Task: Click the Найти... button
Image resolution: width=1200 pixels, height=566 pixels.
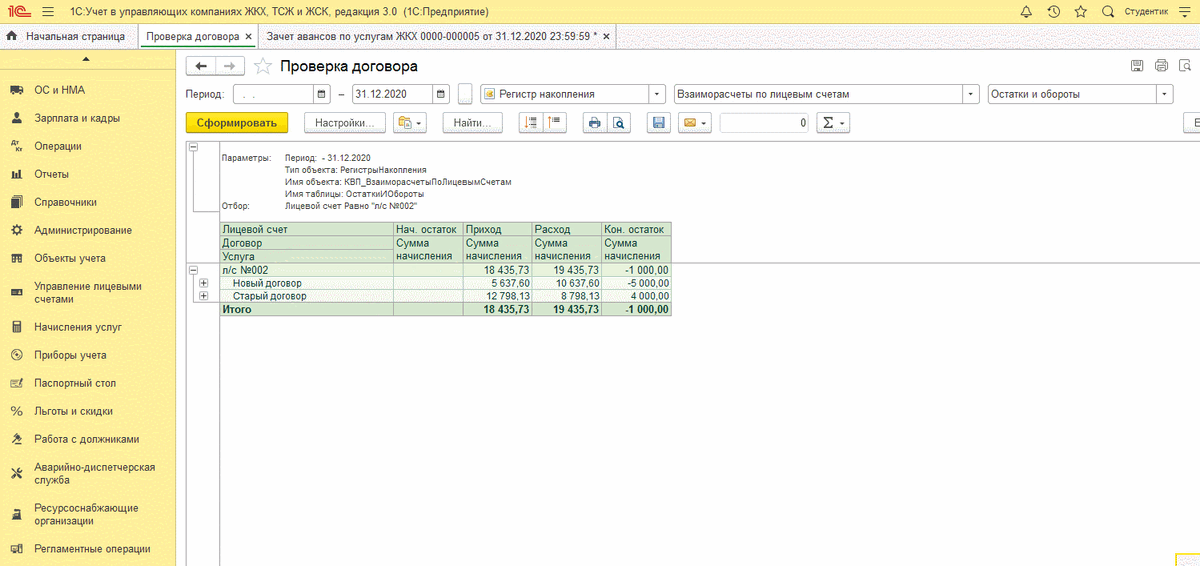Action: (472, 123)
